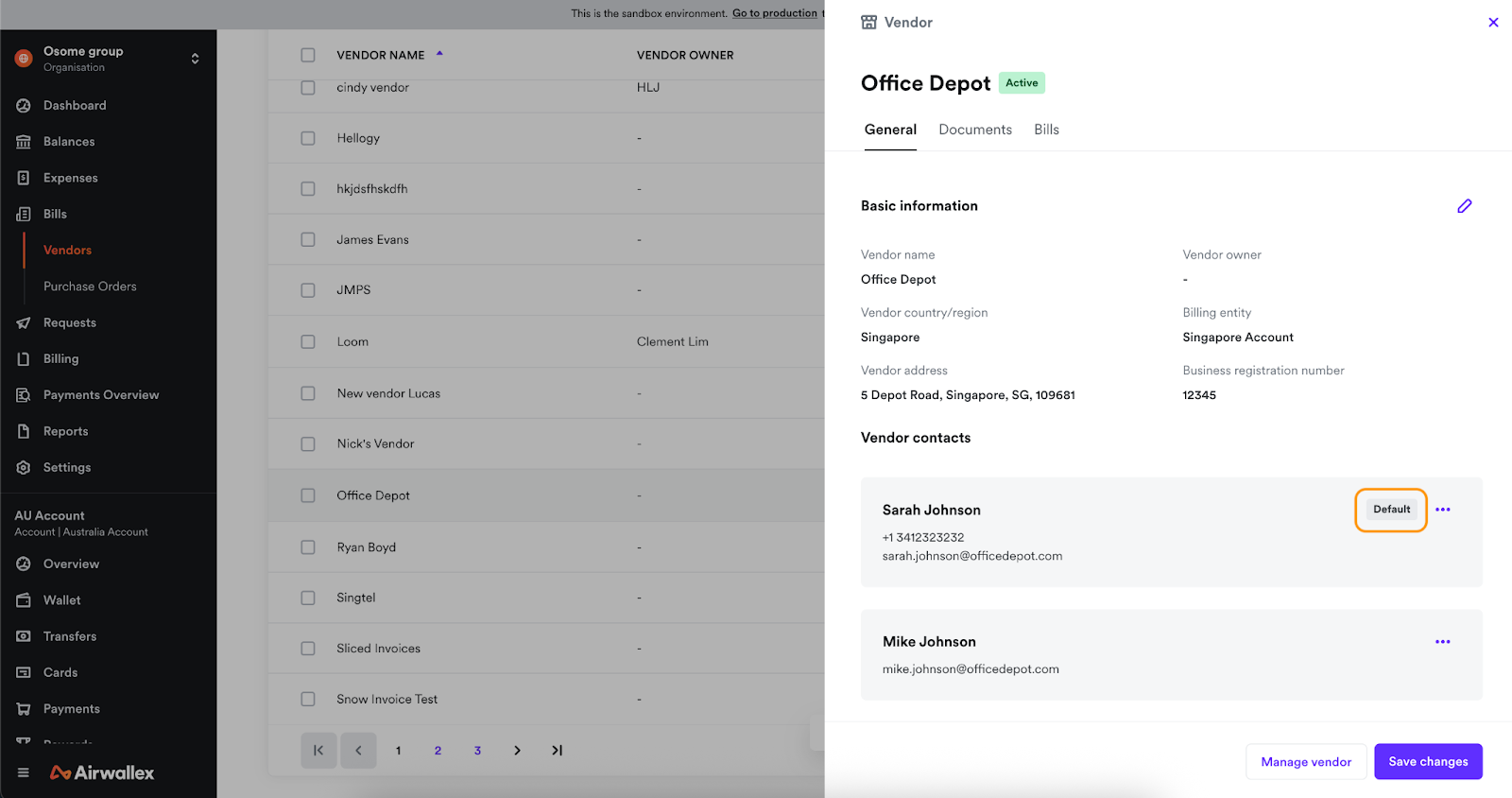Image resolution: width=1512 pixels, height=798 pixels.
Task: Edit Basic information with pencil icon
Action: [1464, 206]
